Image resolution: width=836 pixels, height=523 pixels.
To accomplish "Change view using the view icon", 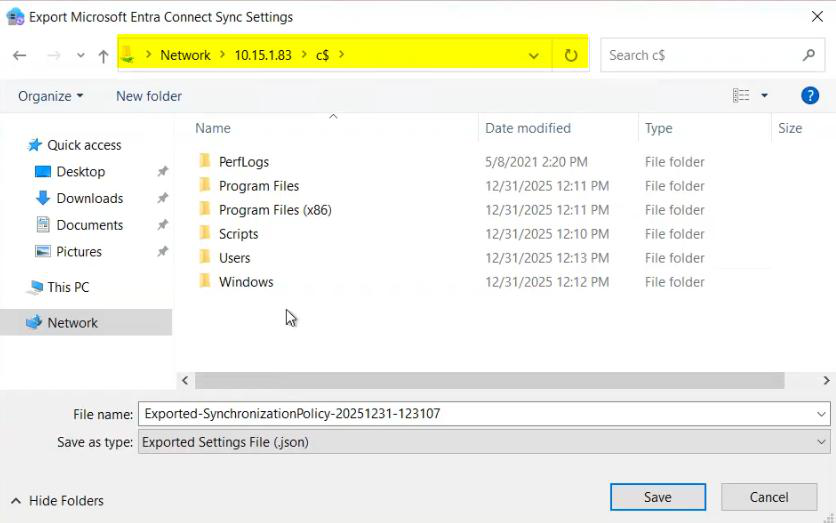I will pyautogui.click(x=741, y=95).
